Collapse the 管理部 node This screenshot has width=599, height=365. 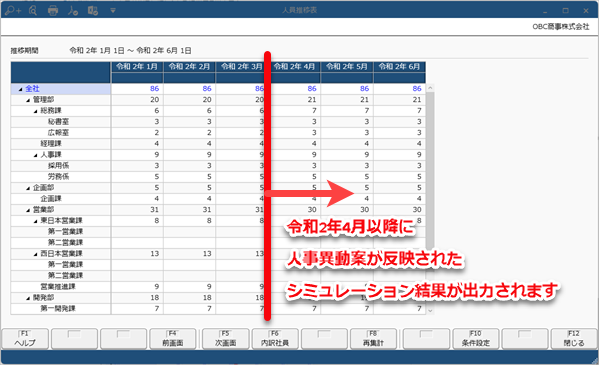click(28, 100)
